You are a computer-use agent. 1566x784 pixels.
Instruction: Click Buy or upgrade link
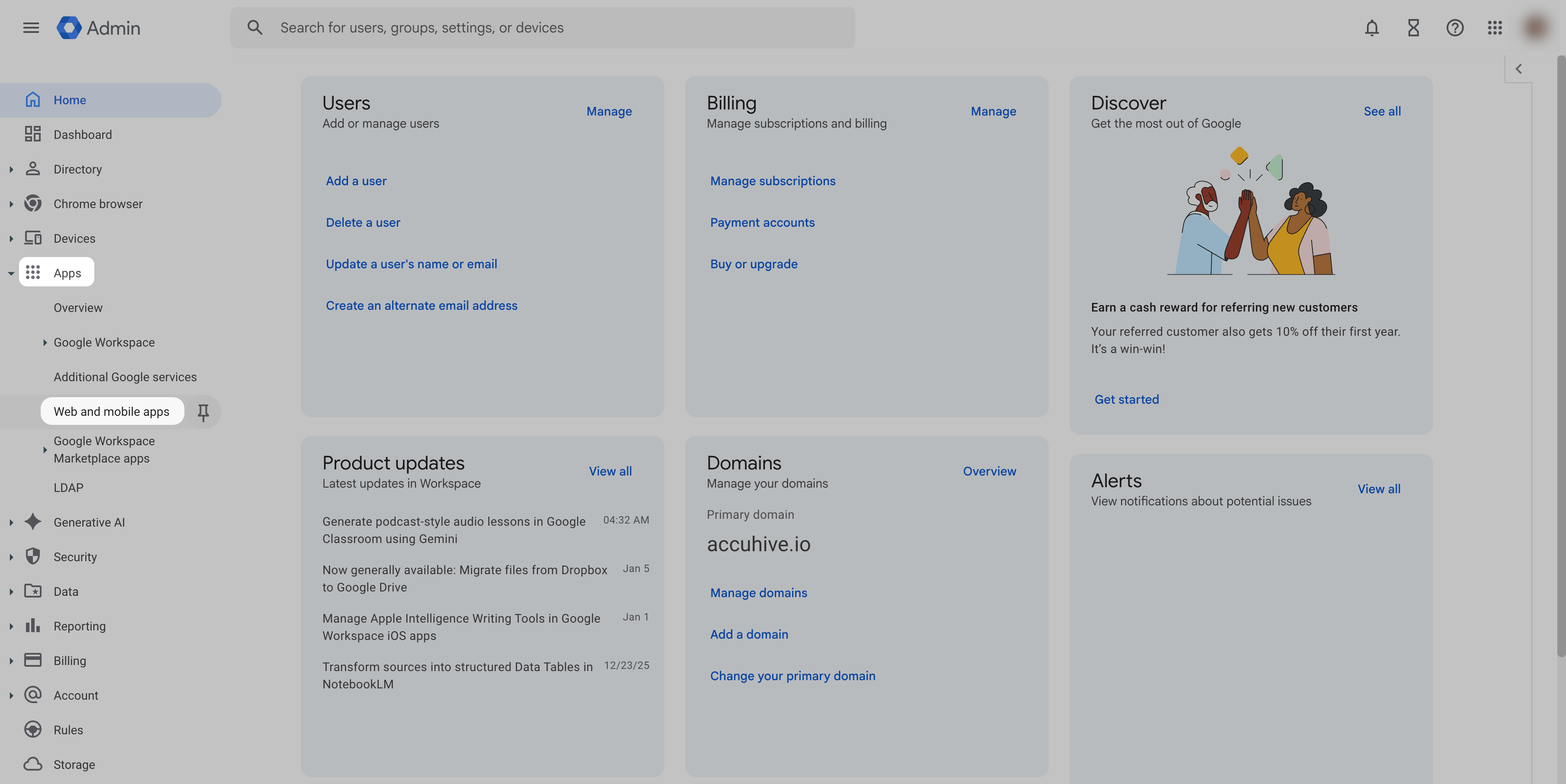tap(754, 264)
